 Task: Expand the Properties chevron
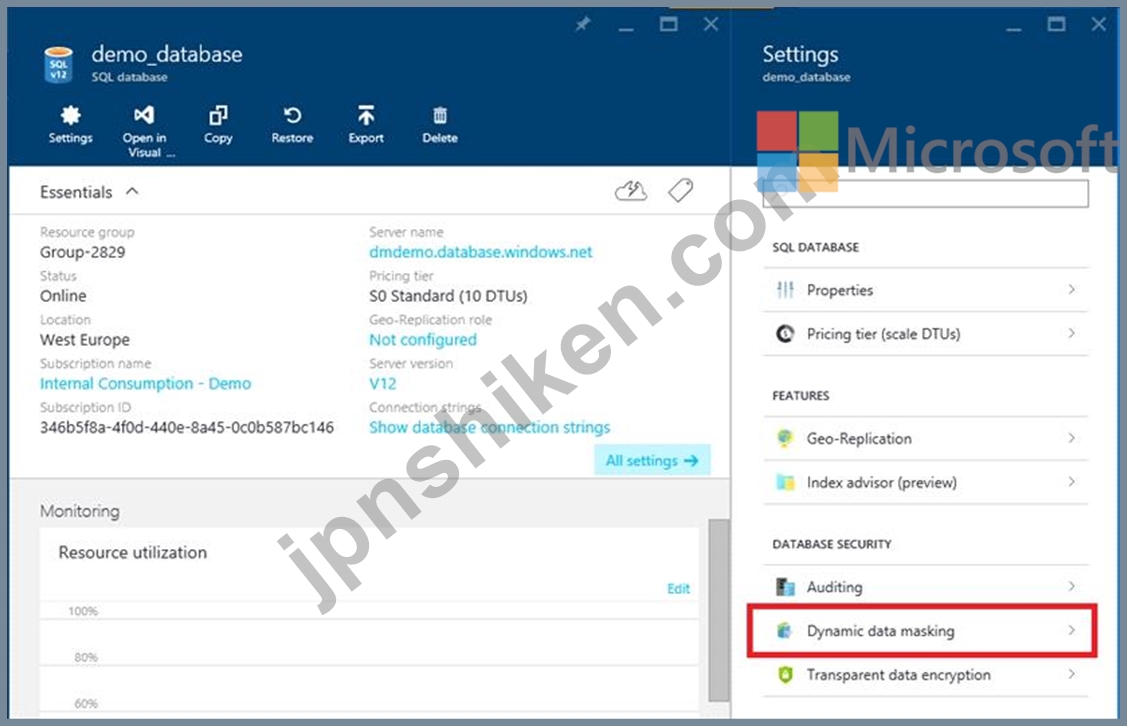point(1071,289)
